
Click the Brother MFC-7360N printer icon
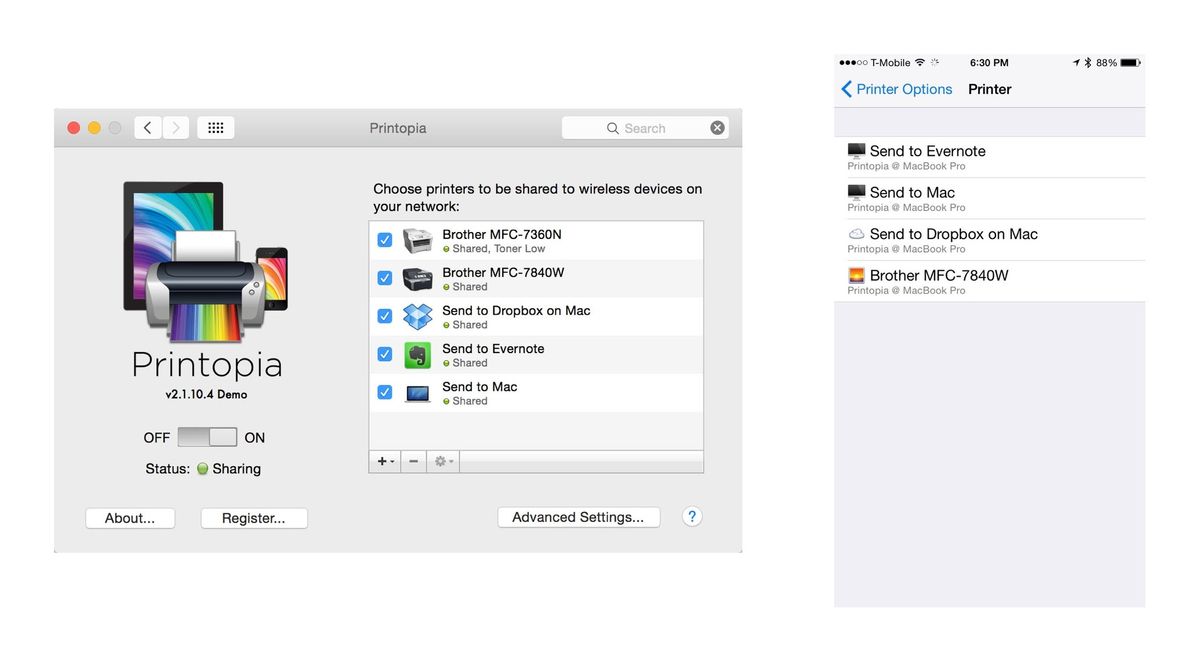tap(417, 240)
